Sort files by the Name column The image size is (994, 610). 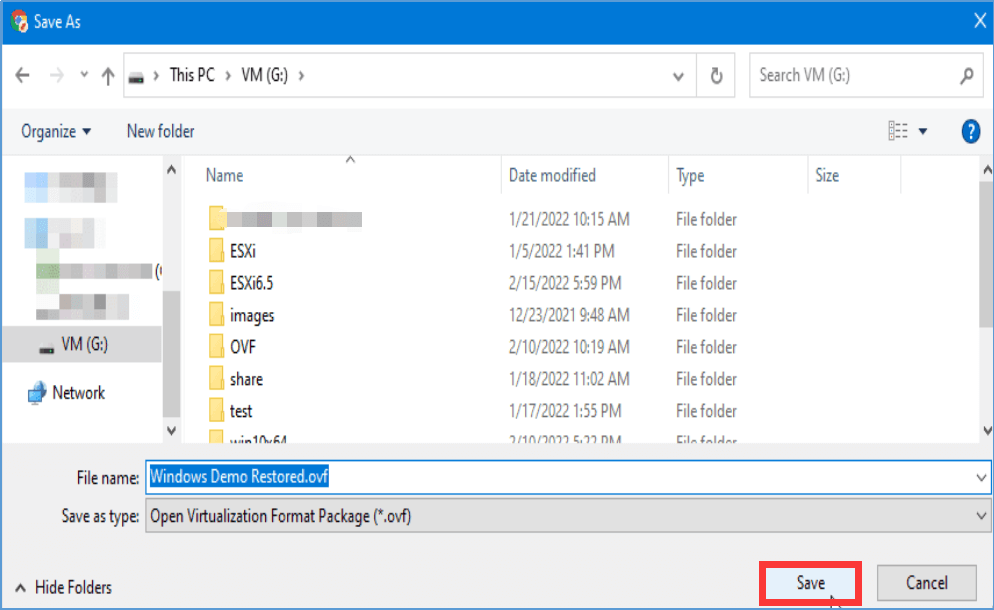[224, 175]
